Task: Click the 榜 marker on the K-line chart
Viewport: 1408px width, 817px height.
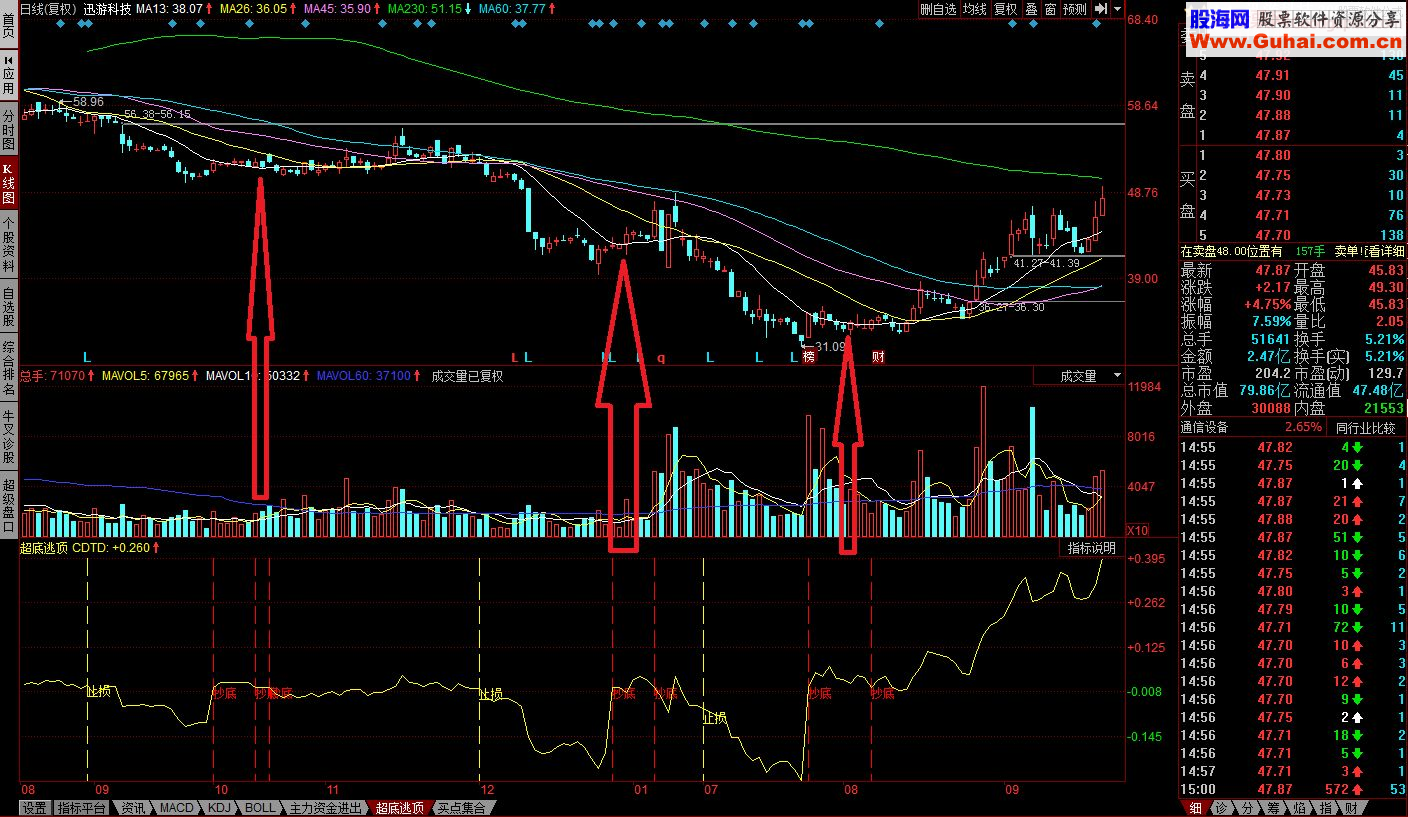Action: pos(808,357)
